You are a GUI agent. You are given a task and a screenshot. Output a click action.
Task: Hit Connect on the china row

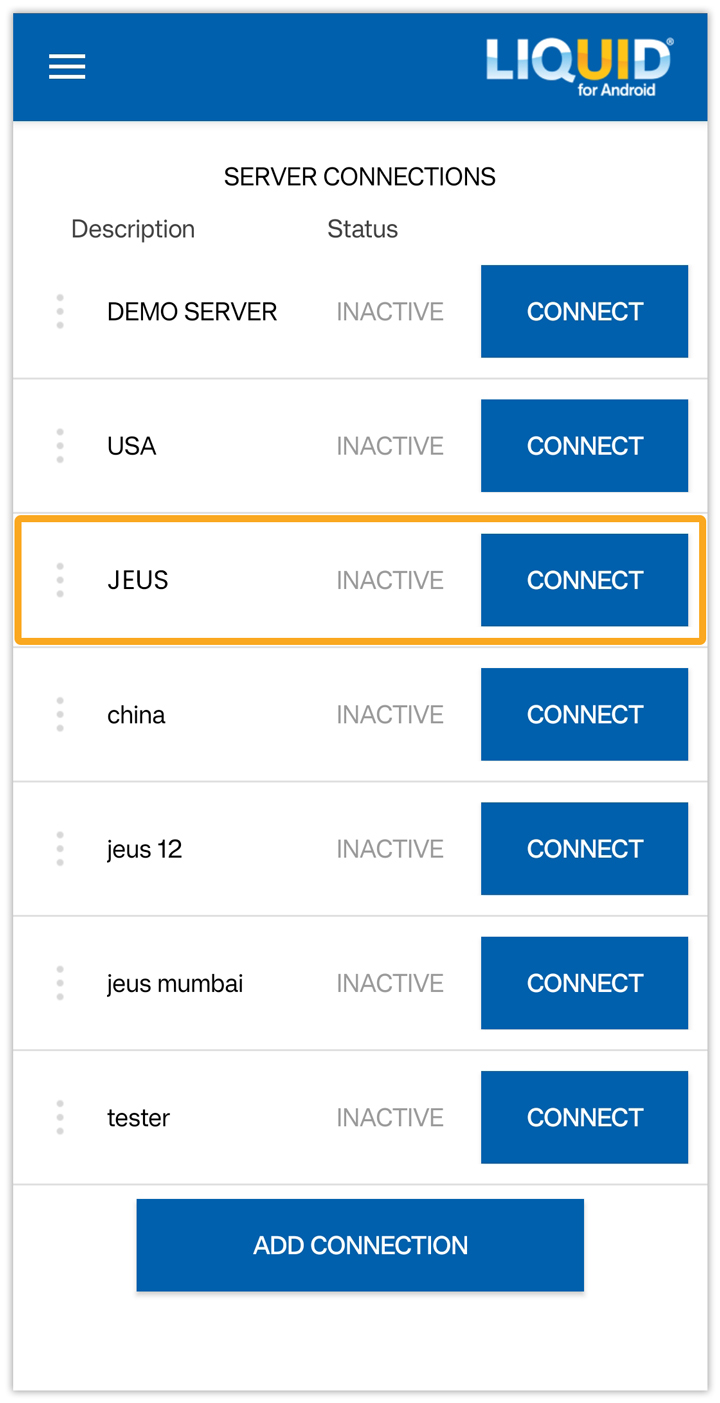pyautogui.click(x=584, y=715)
